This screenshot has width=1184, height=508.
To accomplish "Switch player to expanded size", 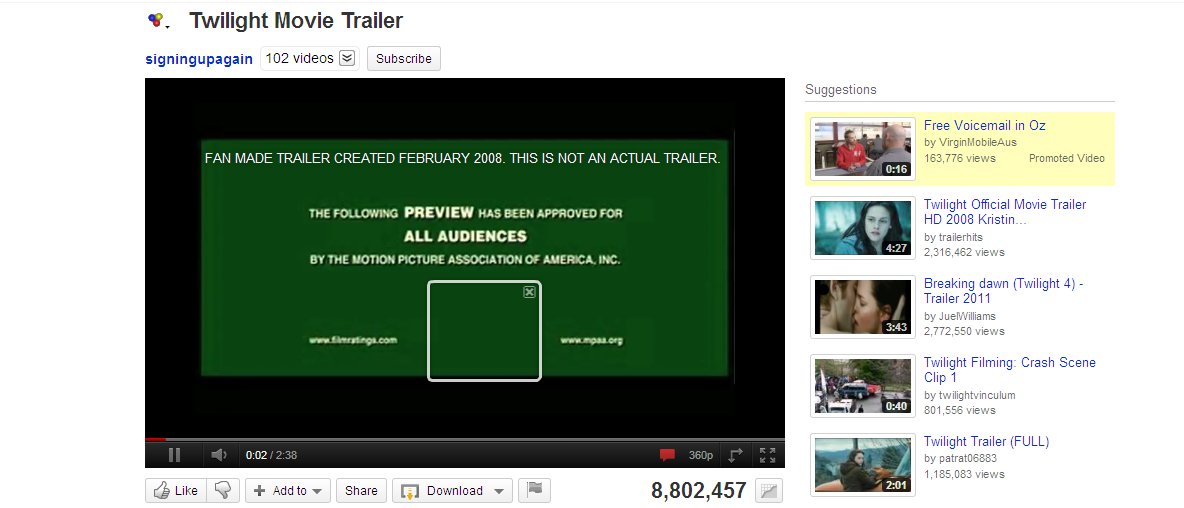I will [735, 455].
